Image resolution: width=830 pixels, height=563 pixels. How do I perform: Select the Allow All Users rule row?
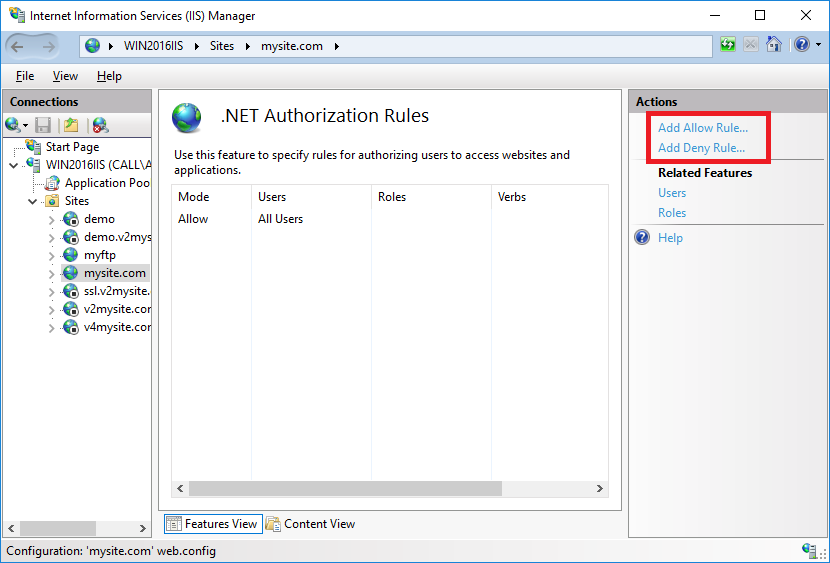(x=390, y=219)
